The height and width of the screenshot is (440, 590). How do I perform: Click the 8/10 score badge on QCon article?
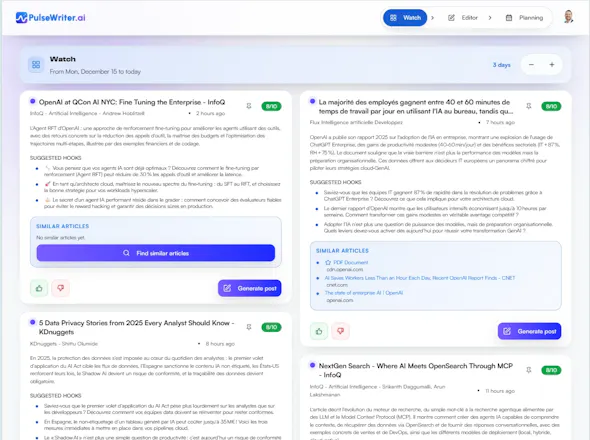(x=271, y=107)
